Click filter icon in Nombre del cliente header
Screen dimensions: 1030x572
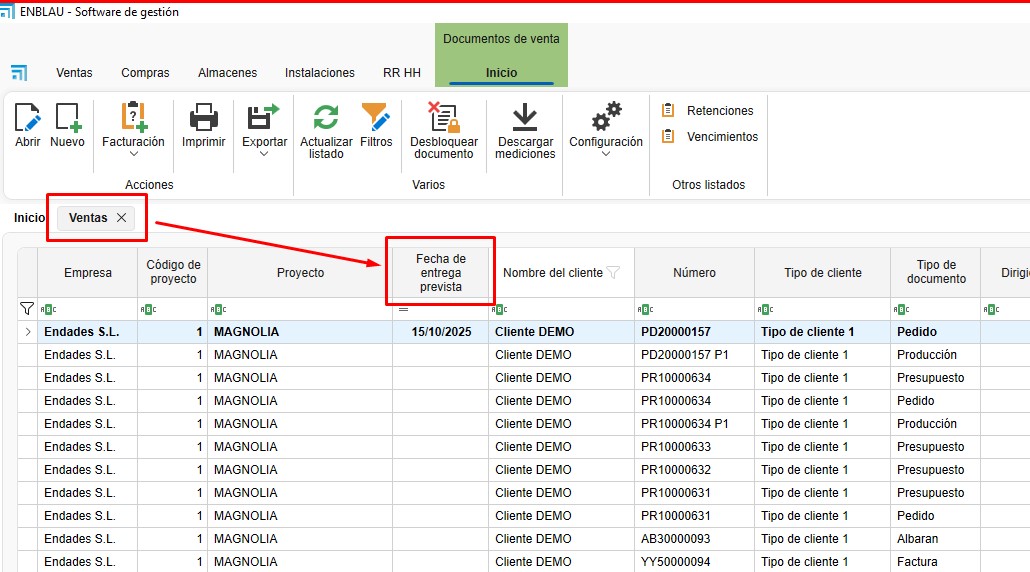point(613,272)
